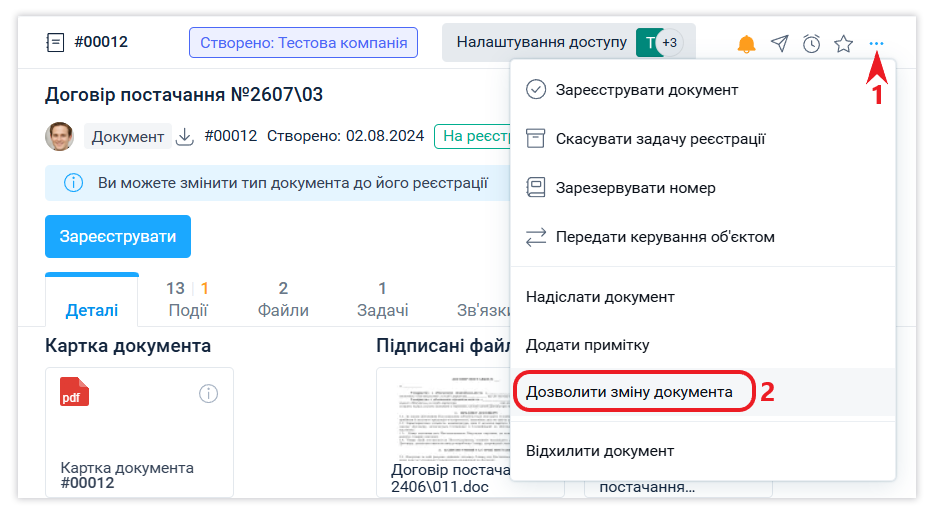
Task: Switch to the Файли tab
Action: (283, 299)
